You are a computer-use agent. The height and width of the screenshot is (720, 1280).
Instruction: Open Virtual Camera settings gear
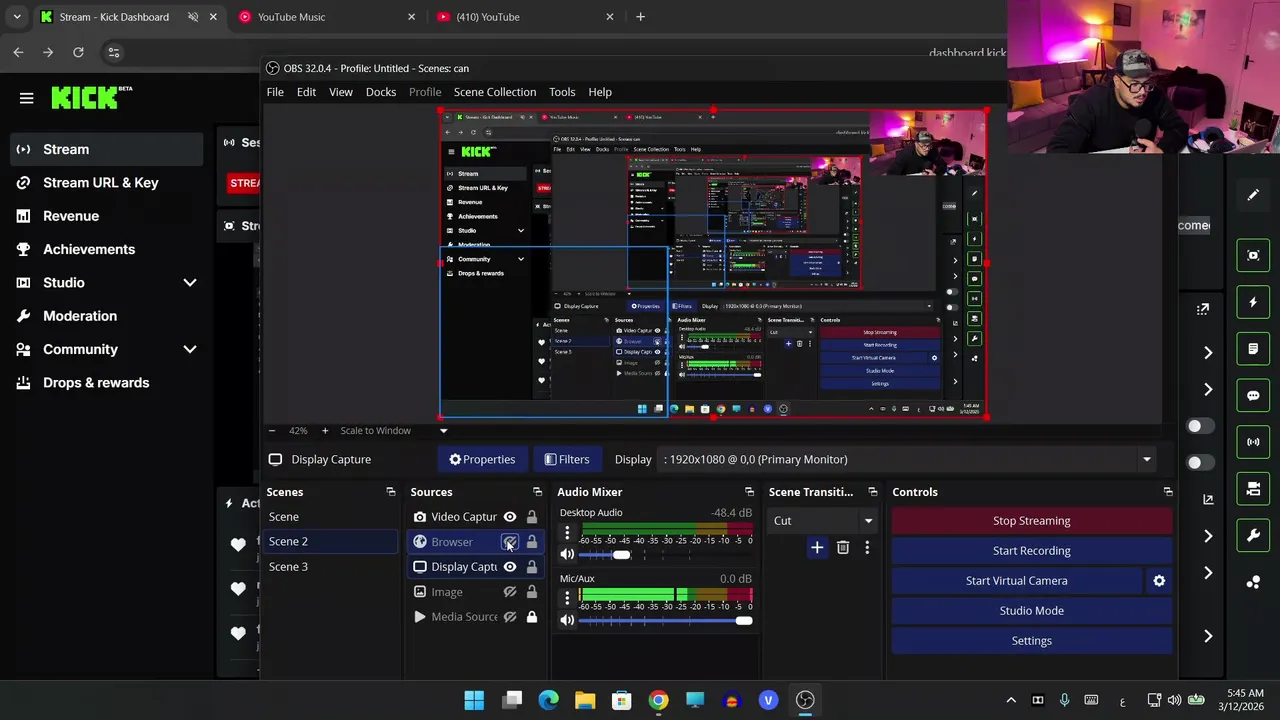point(1159,580)
